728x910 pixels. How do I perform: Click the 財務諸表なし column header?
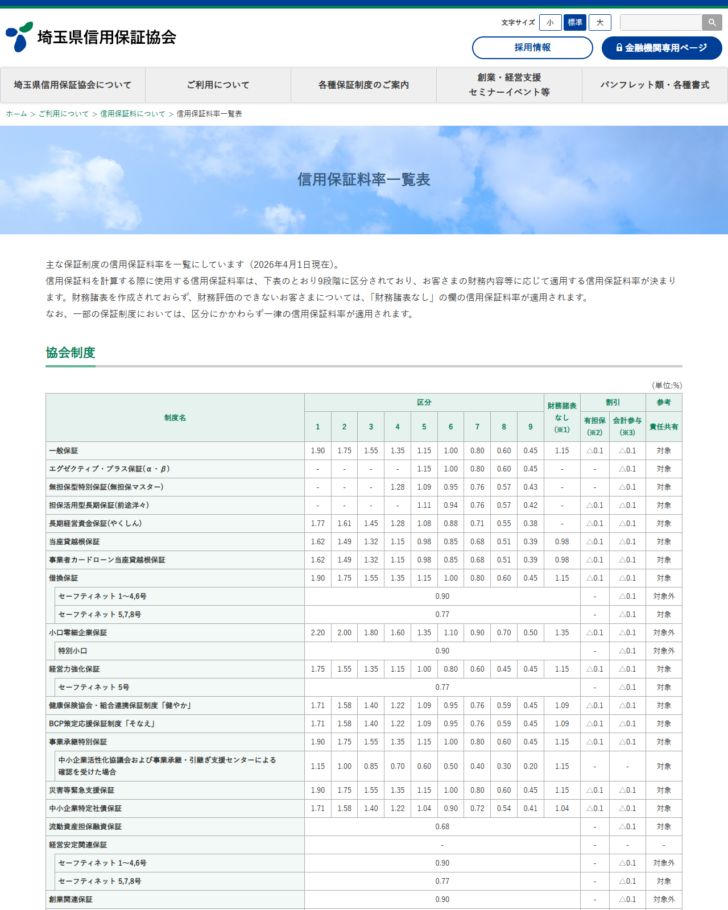[x=562, y=418]
